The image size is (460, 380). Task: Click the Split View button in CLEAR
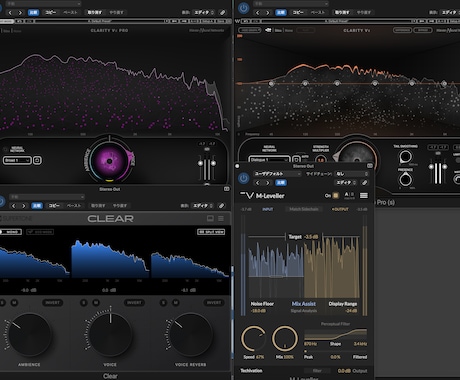pyautogui.click(x=211, y=232)
